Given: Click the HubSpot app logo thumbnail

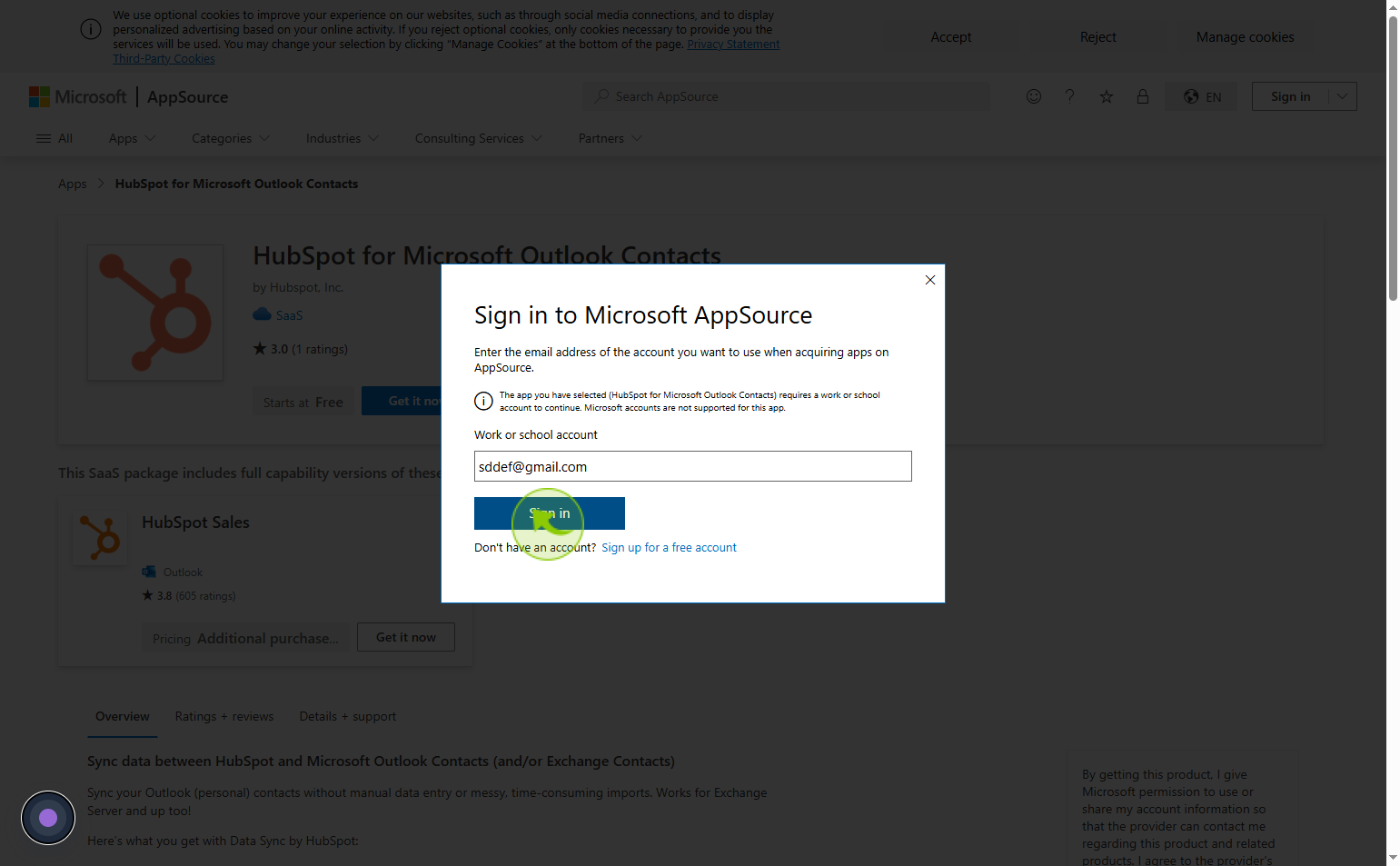Looking at the screenshot, I should (155, 313).
